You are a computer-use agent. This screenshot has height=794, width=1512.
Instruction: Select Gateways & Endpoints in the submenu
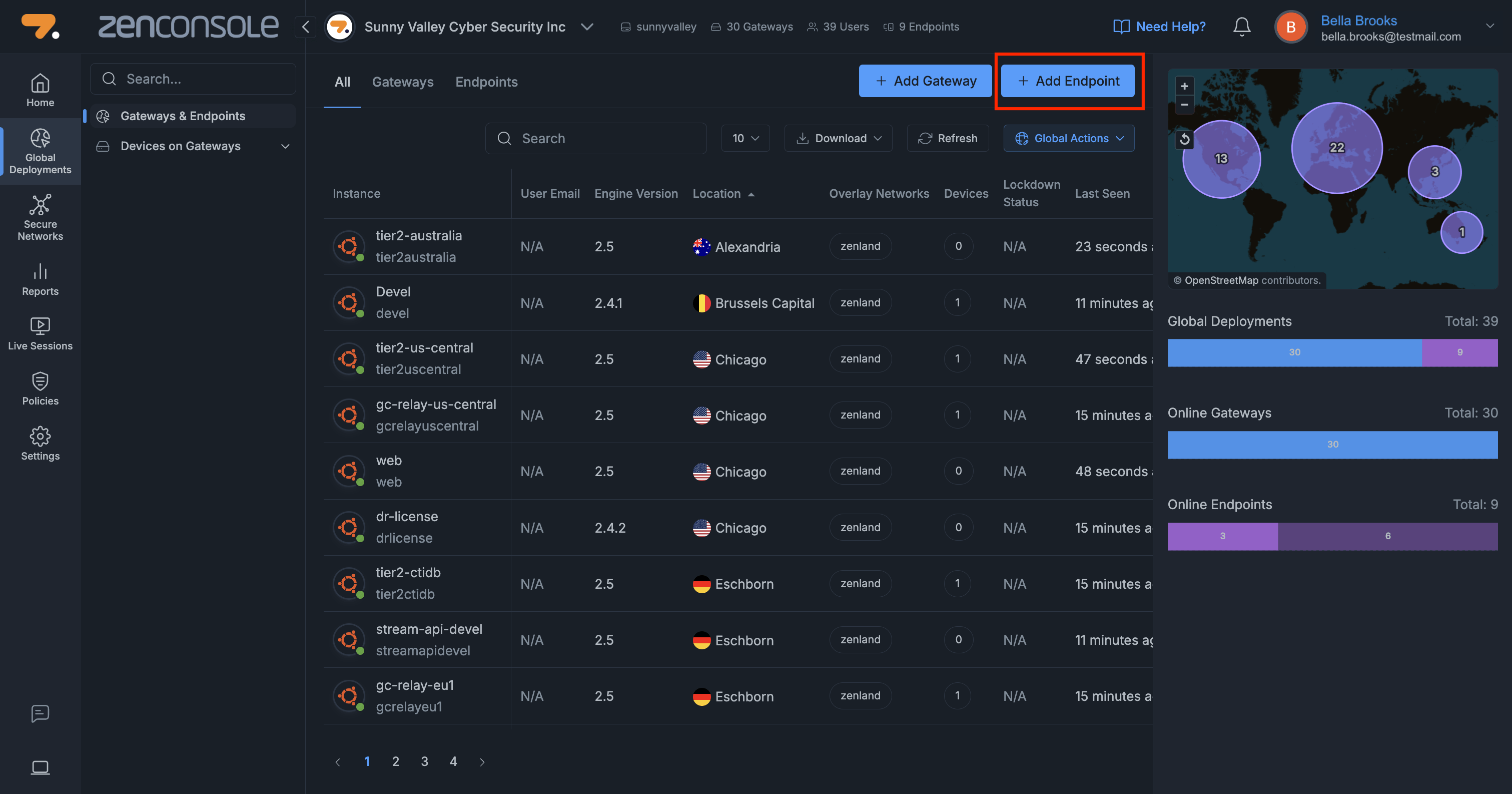tap(193, 116)
